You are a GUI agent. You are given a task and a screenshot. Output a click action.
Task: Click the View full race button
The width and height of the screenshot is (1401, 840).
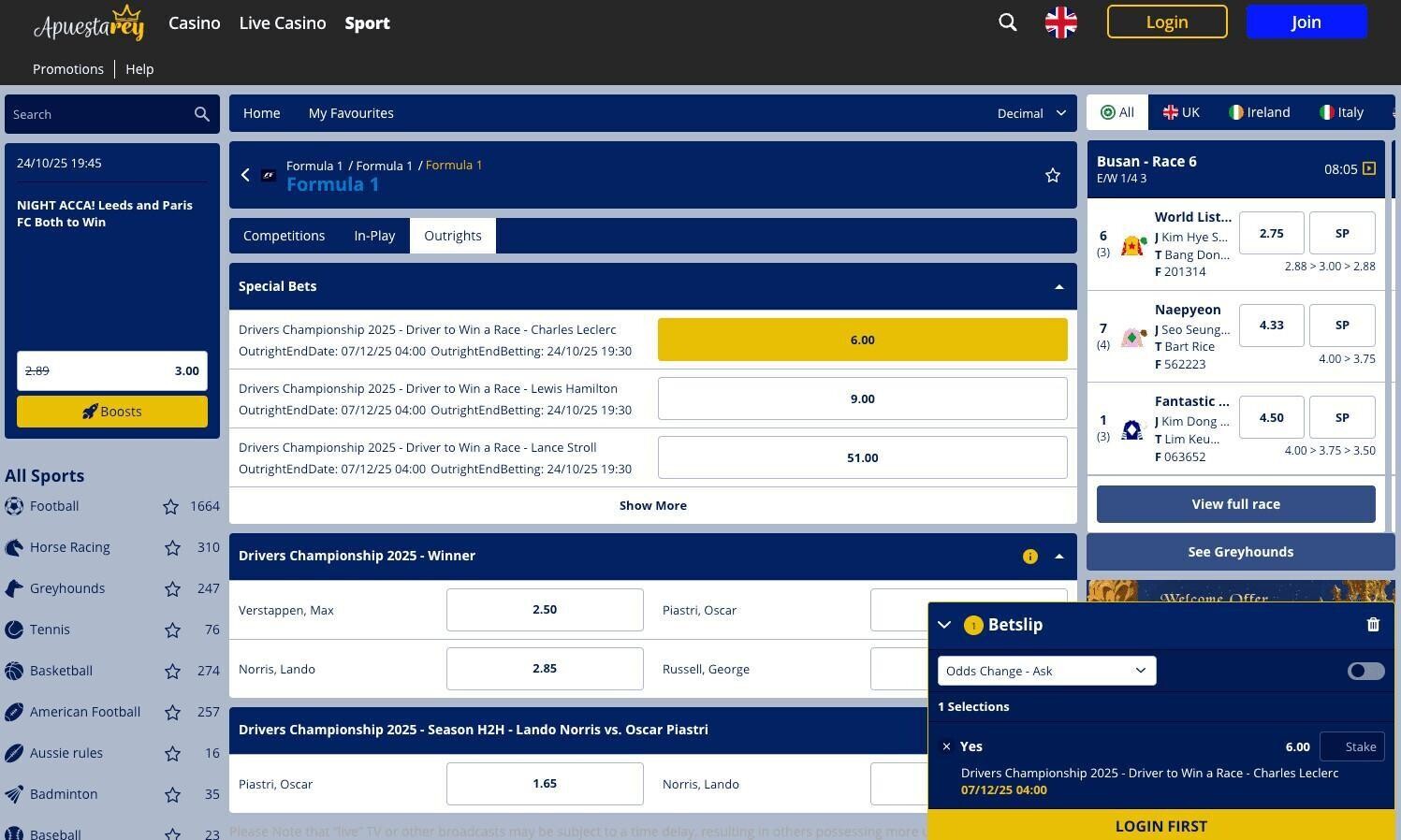coord(1235,504)
